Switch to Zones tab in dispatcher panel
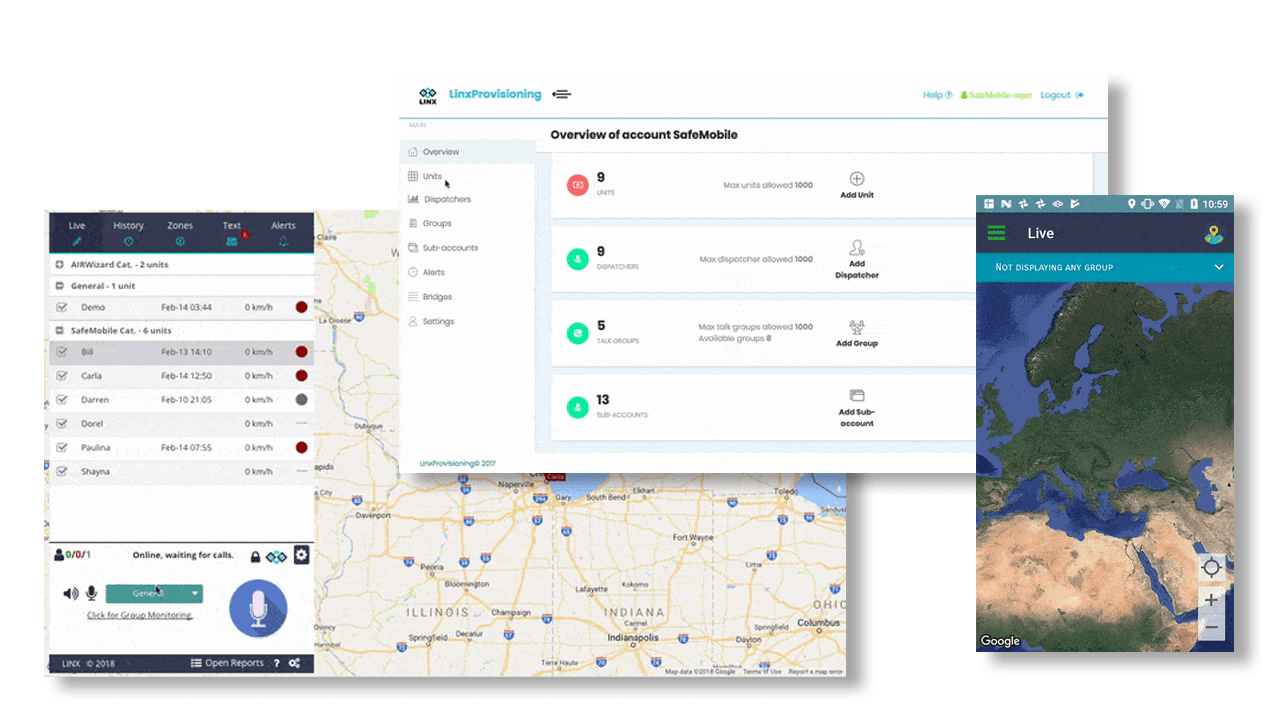Image resolution: width=1280 pixels, height=720 pixels. (180, 232)
